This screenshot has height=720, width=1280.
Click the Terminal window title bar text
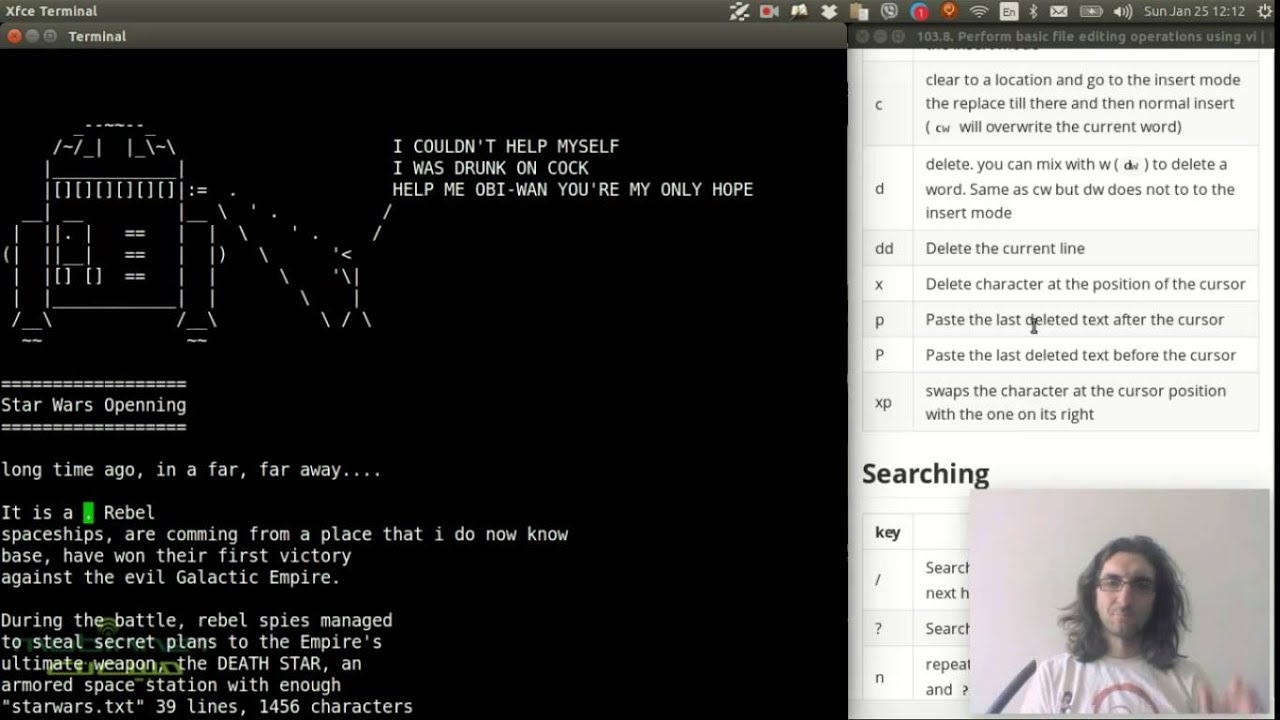coord(97,36)
